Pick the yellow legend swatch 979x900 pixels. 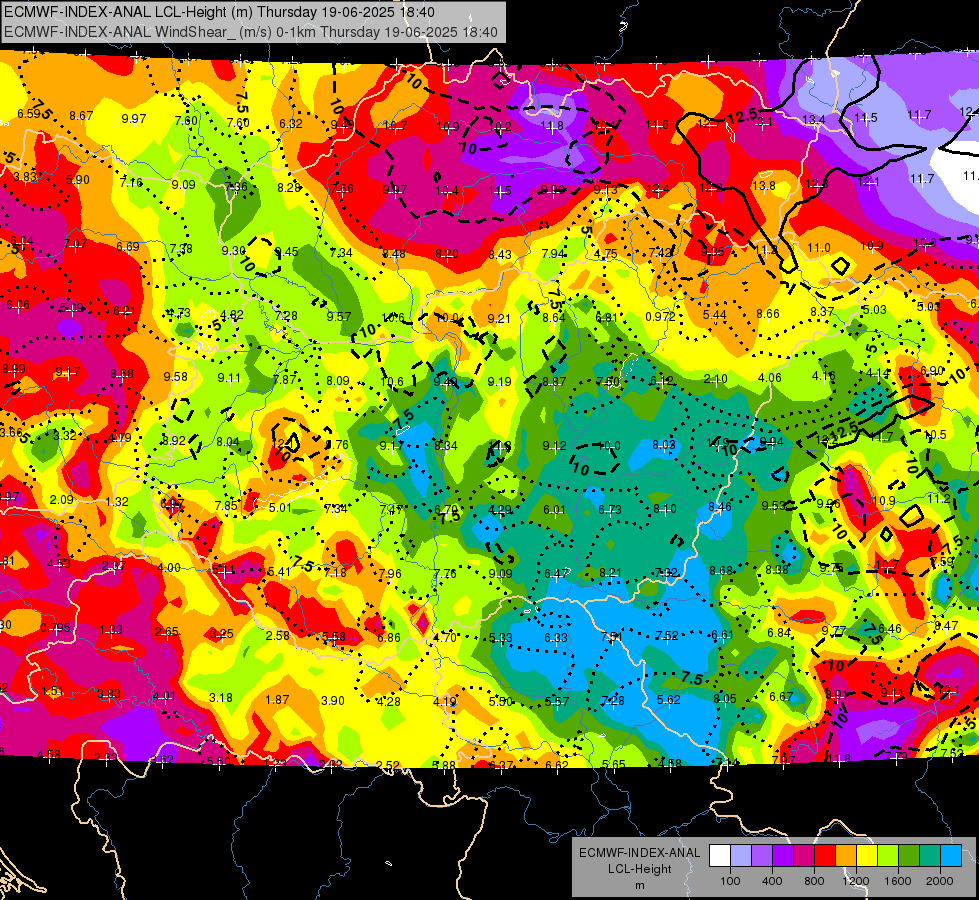pos(867,856)
